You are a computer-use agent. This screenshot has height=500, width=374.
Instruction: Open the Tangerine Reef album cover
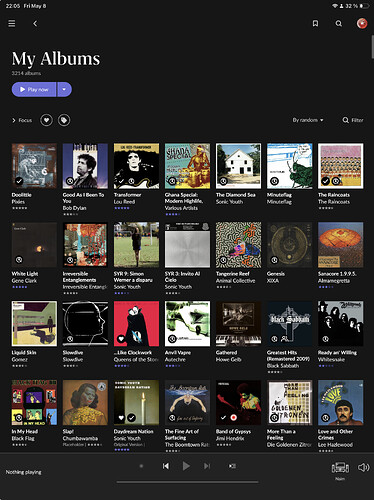coord(238,245)
